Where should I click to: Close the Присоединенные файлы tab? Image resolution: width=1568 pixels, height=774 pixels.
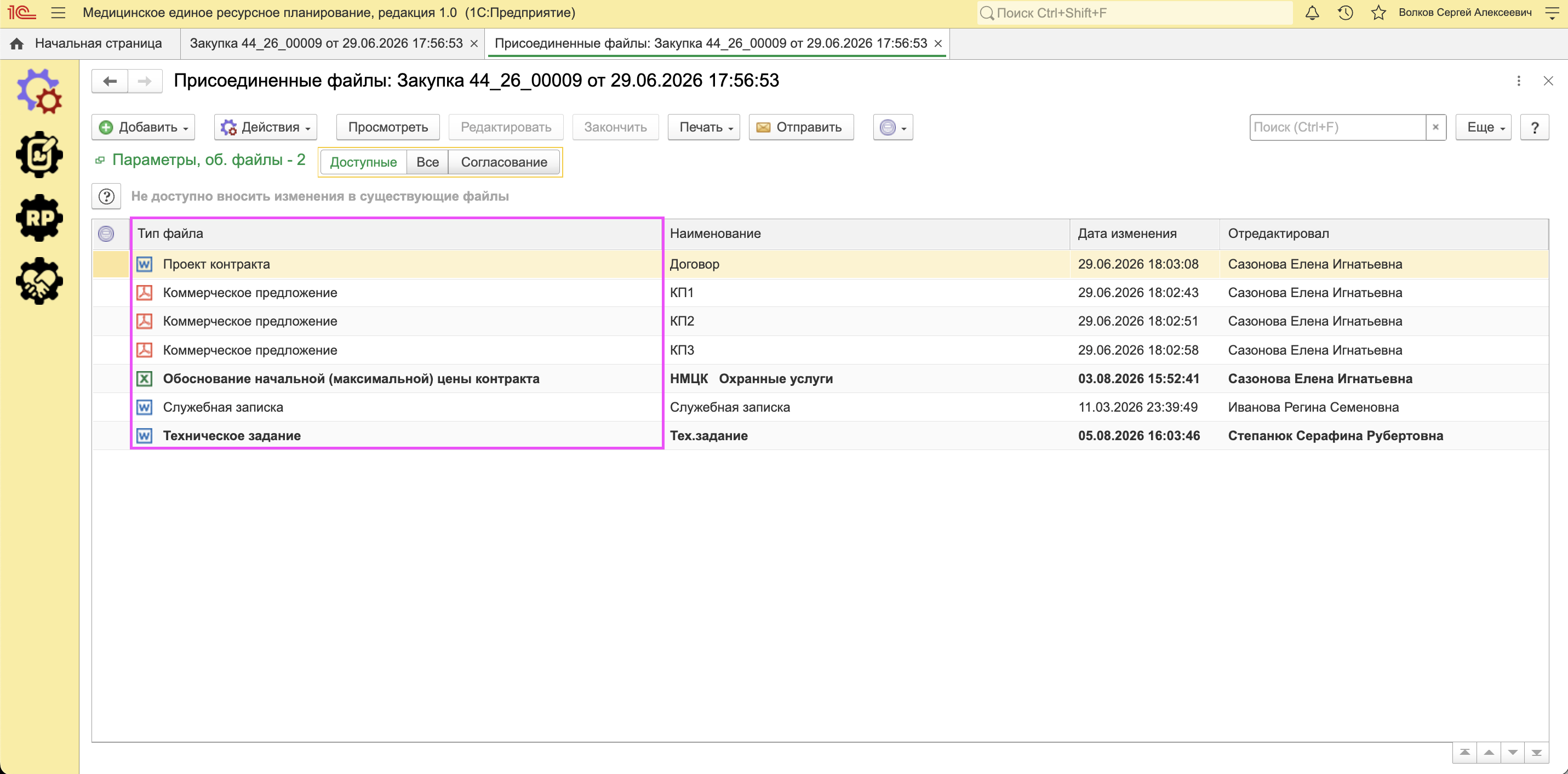[938, 44]
